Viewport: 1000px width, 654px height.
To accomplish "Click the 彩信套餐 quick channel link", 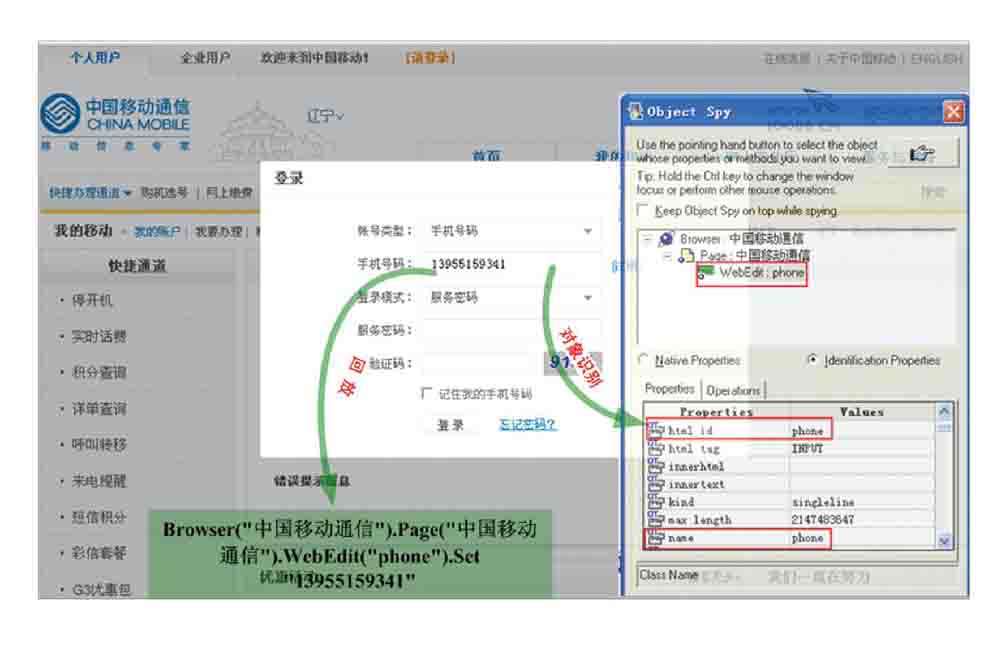I will click(99, 553).
